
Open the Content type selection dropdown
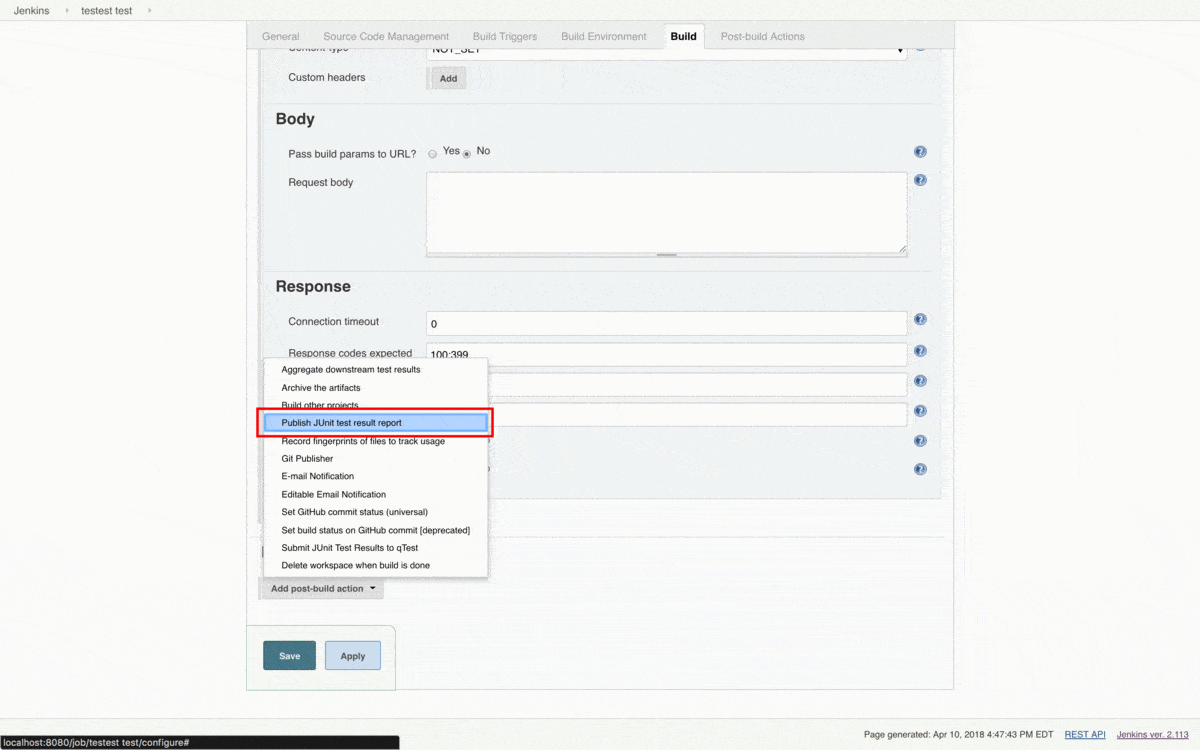tap(665, 47)
